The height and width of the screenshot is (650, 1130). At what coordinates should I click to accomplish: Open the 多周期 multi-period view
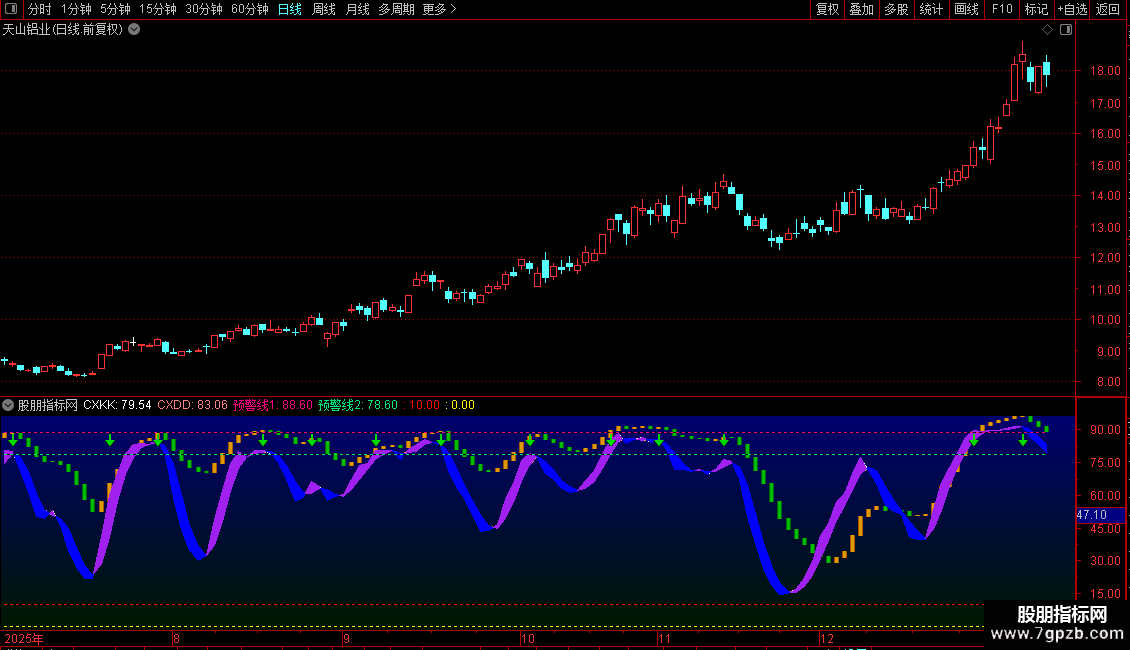[395, 9]
